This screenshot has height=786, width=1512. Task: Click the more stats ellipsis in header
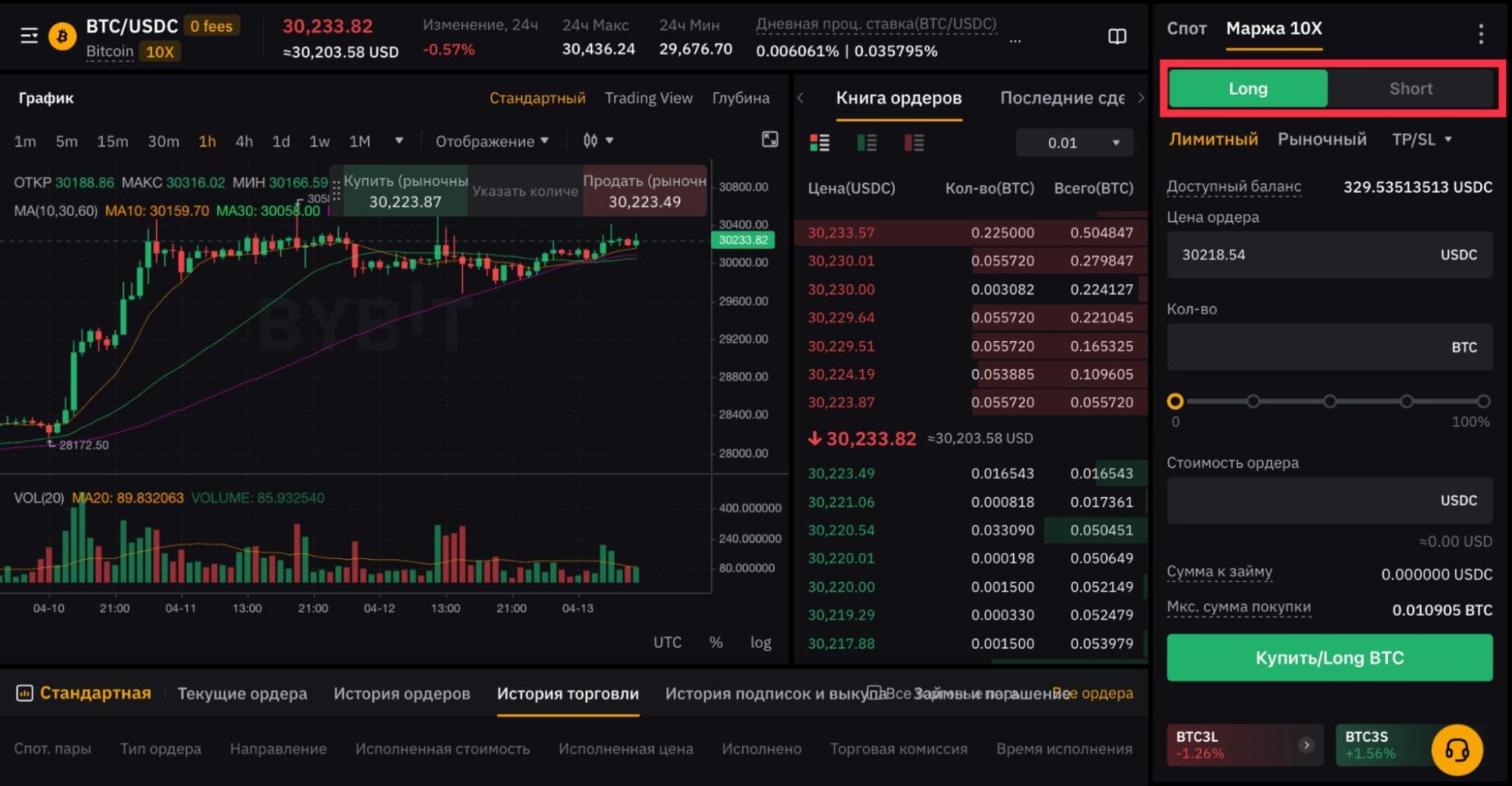click(x=1015, y=41)
